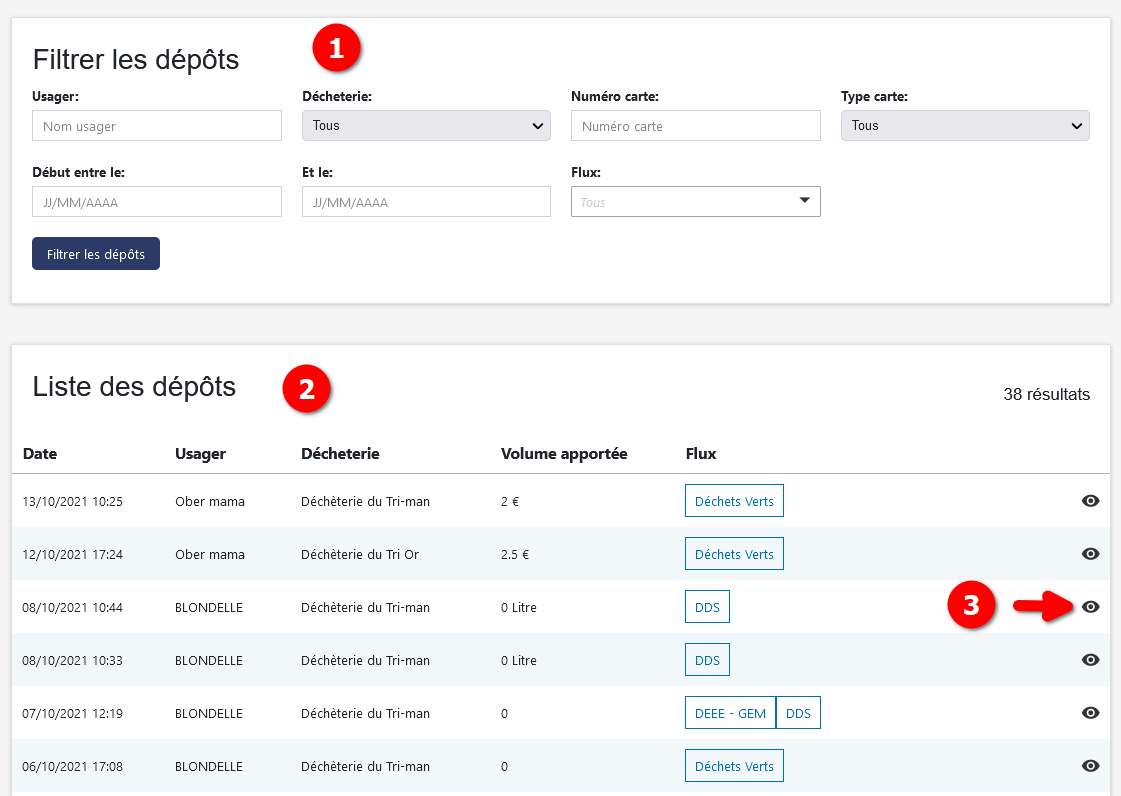Viewport: 1121px width, 796px height.
Task: Click the Nom usager input field
Action: 157,126
